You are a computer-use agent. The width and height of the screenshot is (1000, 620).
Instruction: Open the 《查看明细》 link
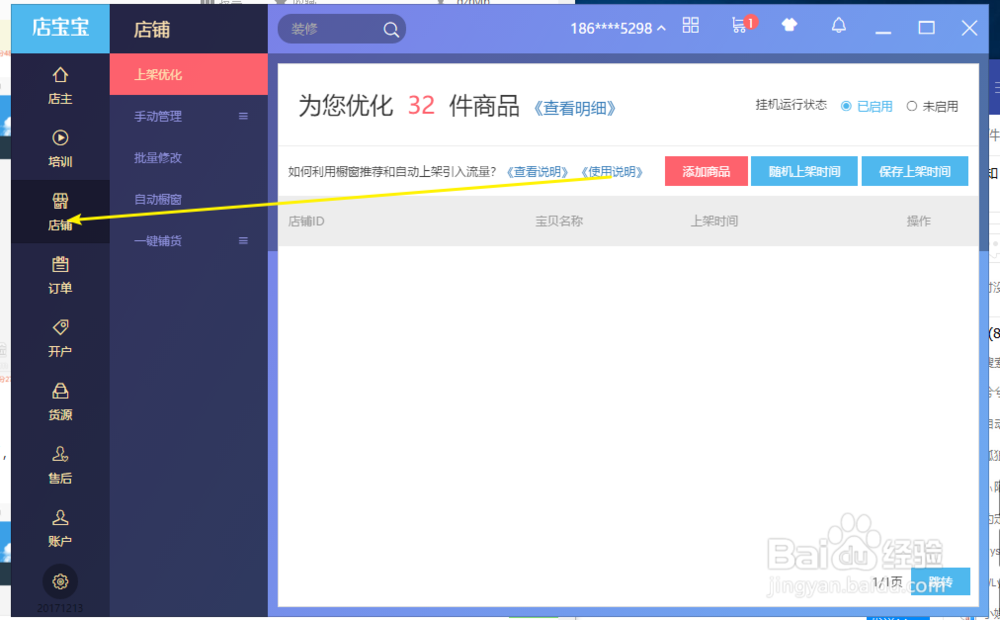[x=575, y=108]
